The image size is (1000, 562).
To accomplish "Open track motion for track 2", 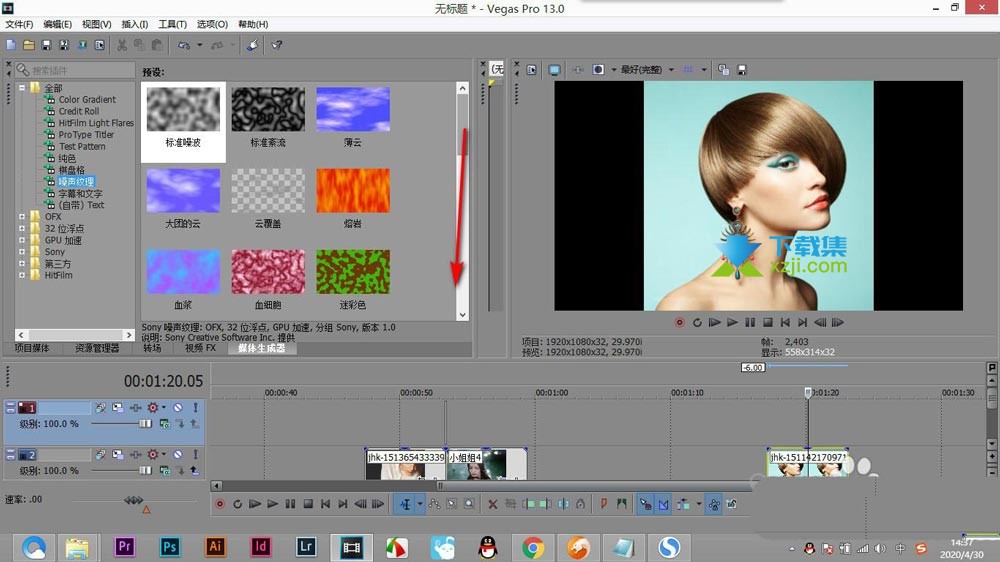I will 117,454.
